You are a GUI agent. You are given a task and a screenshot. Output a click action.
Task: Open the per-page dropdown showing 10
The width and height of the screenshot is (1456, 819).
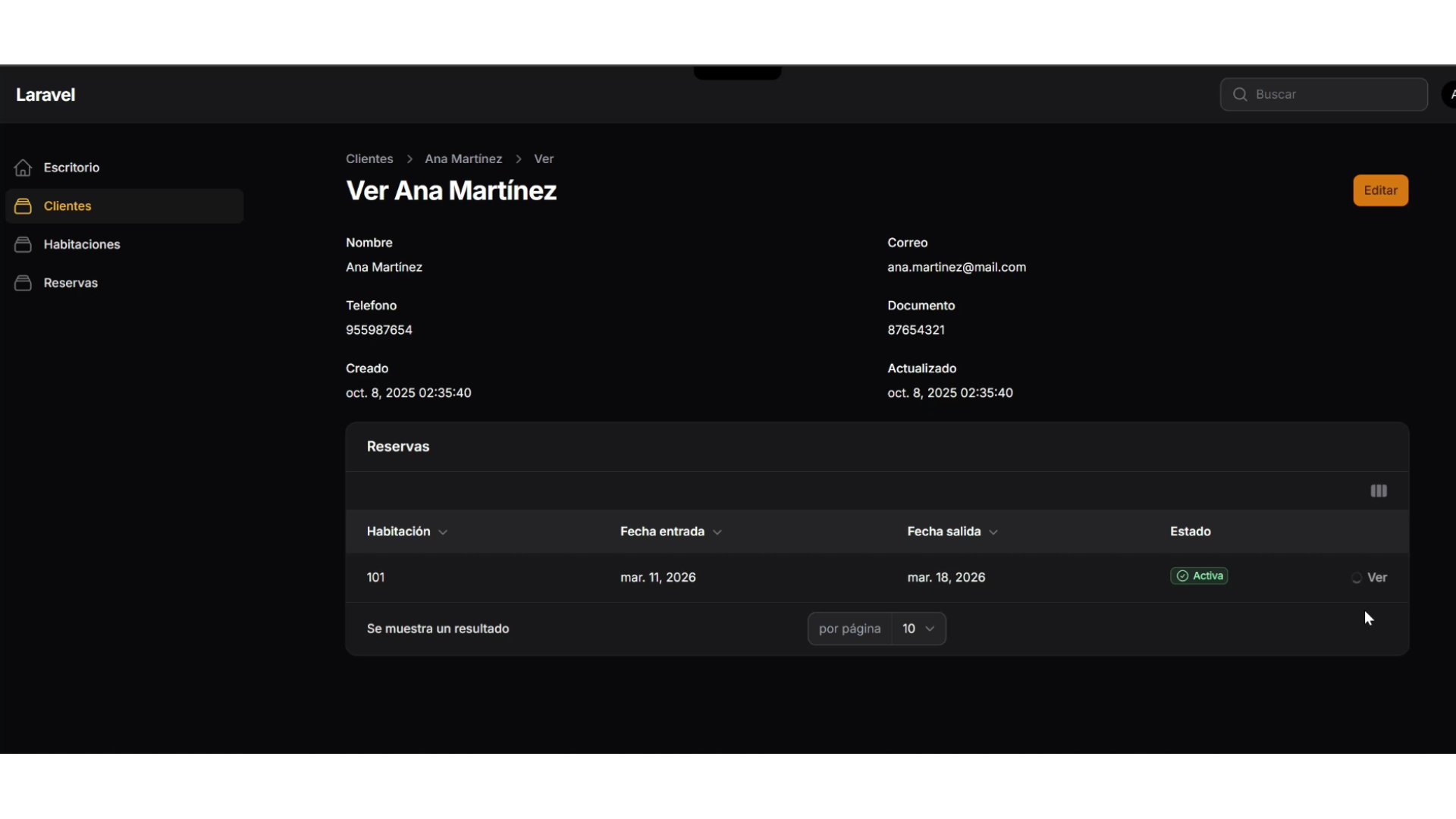point(918,629)
